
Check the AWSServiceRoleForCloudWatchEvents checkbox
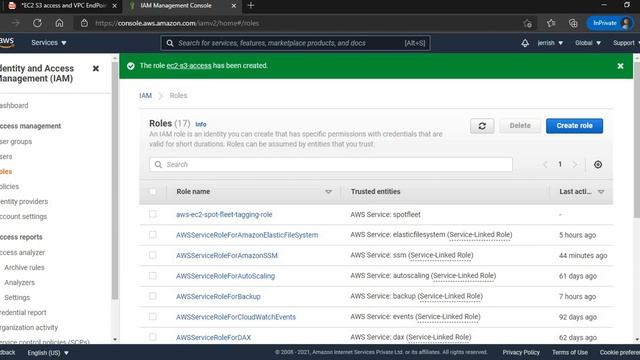point(153,316)
